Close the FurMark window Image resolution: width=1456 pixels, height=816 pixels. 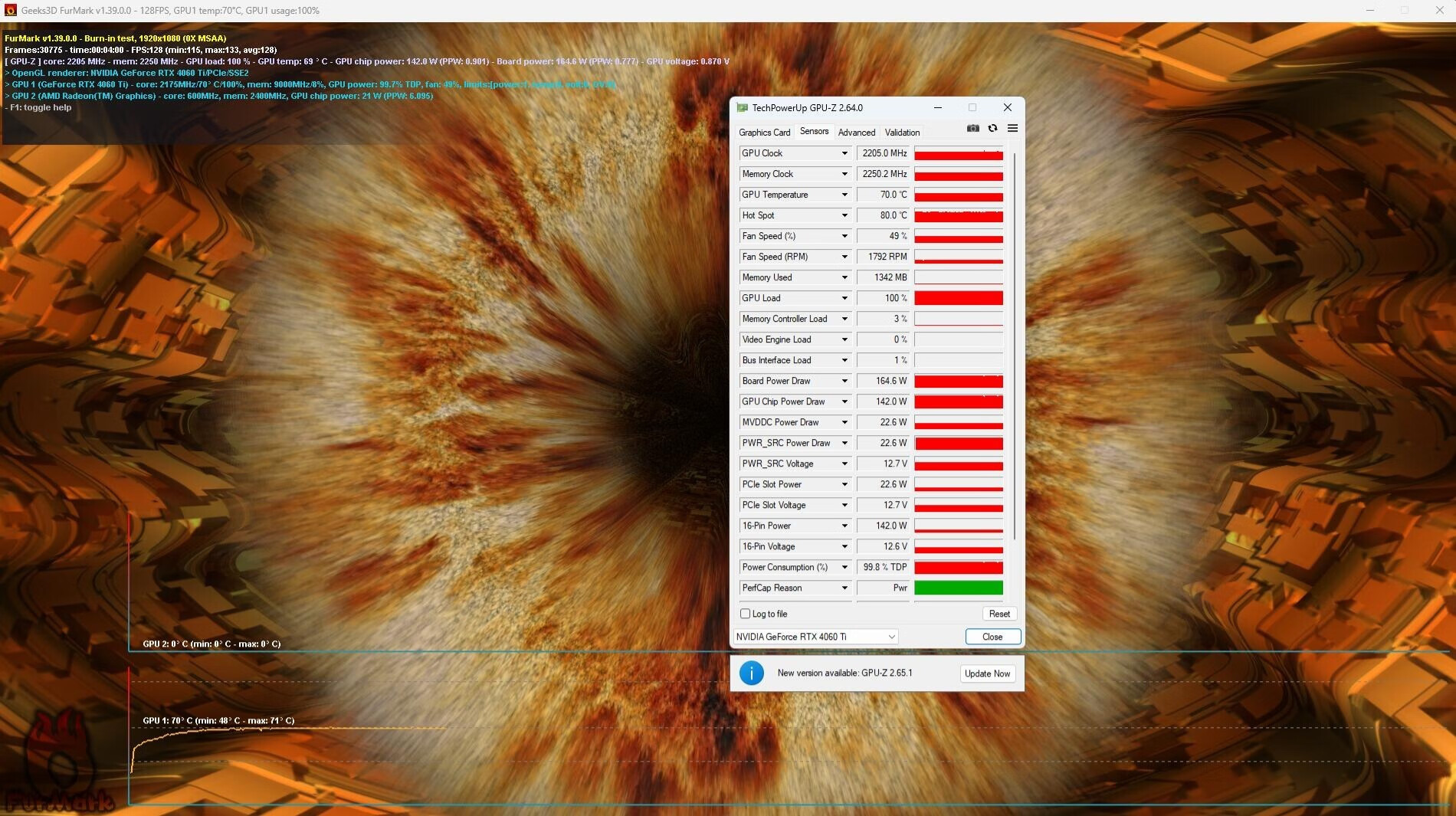[x=1439, y=10]
